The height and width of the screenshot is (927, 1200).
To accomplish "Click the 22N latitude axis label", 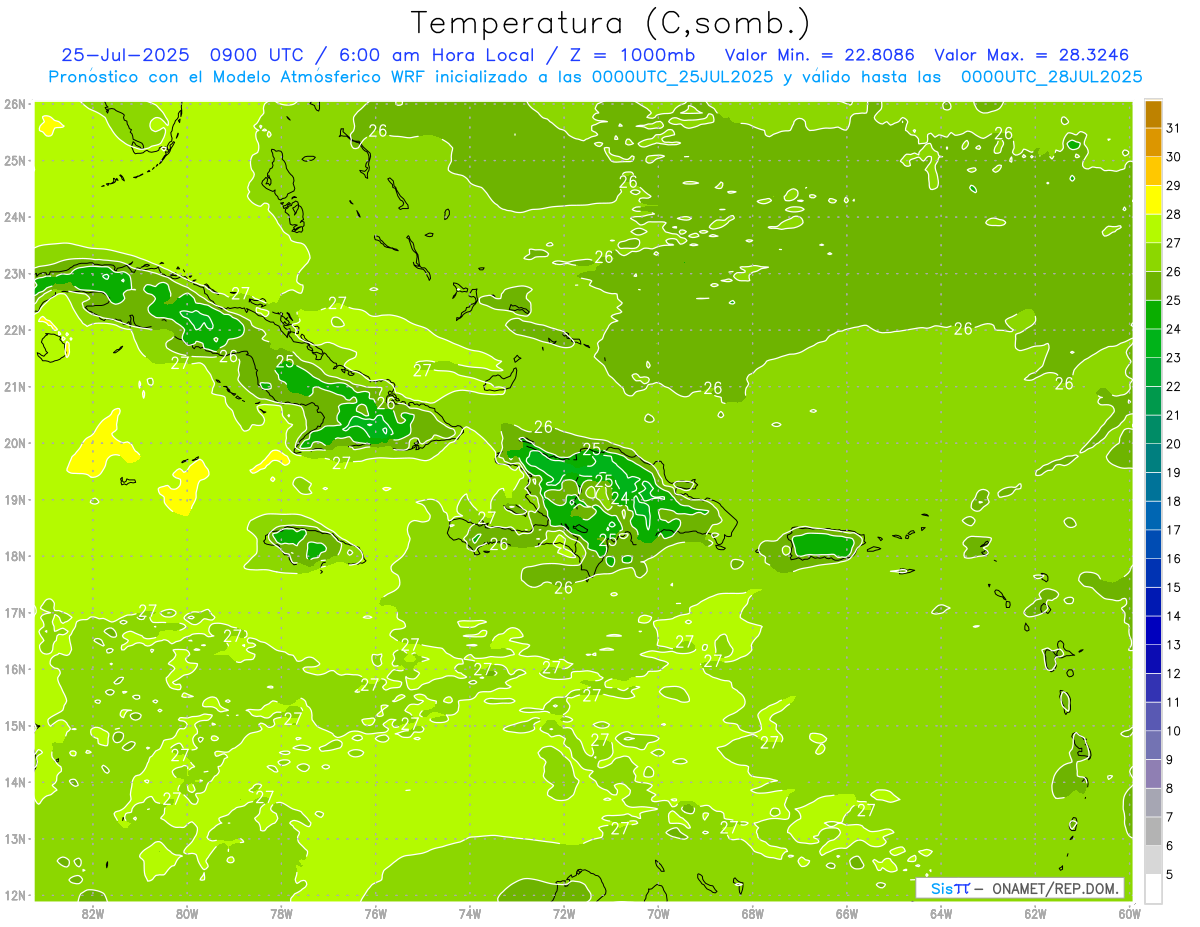I will pos(15,330).
